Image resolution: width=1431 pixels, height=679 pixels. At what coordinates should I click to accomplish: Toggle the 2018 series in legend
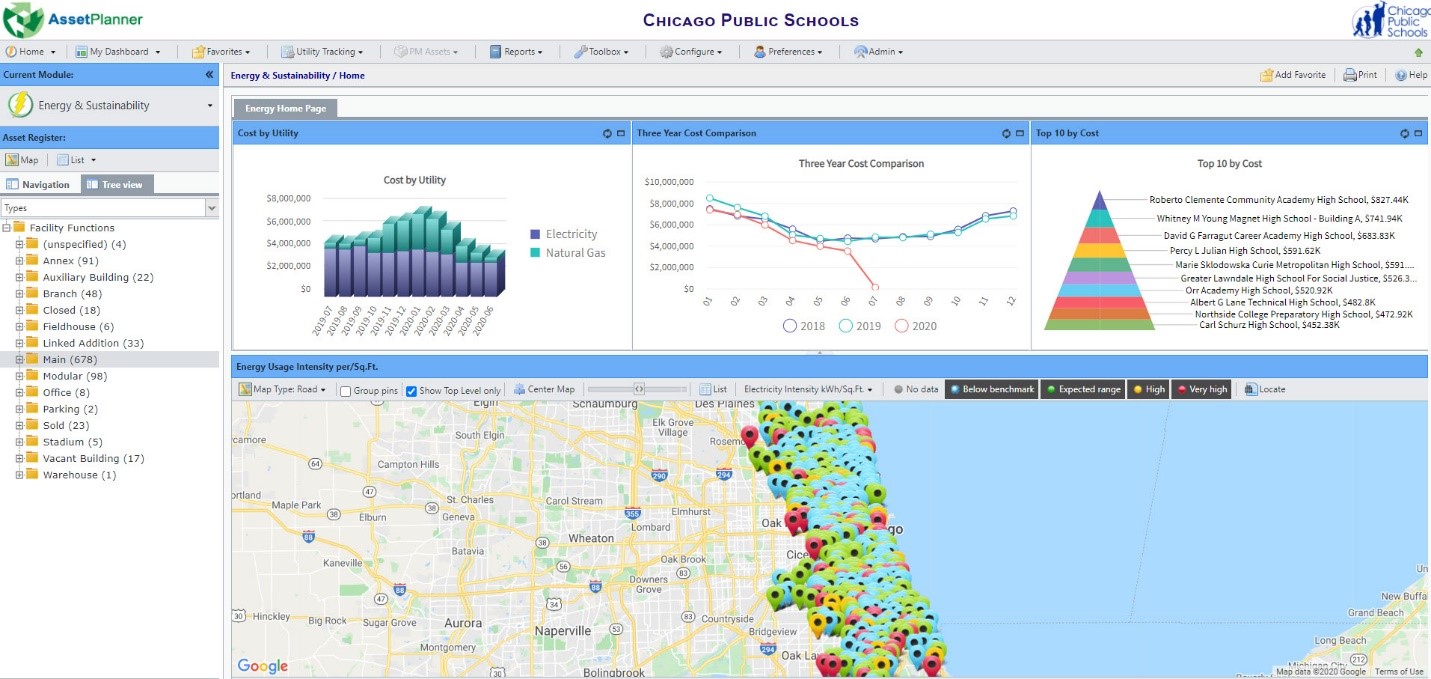coord(804,326)
